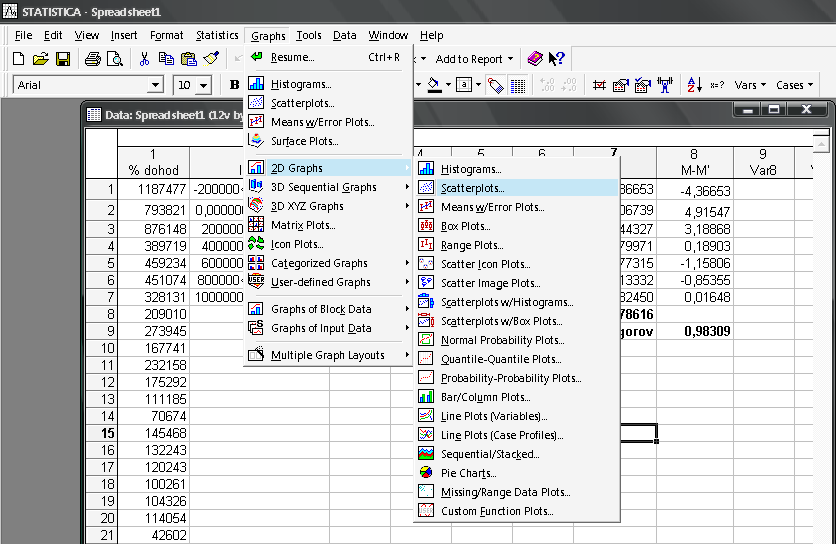Click the sort A-Z icon

pos(695,85)
